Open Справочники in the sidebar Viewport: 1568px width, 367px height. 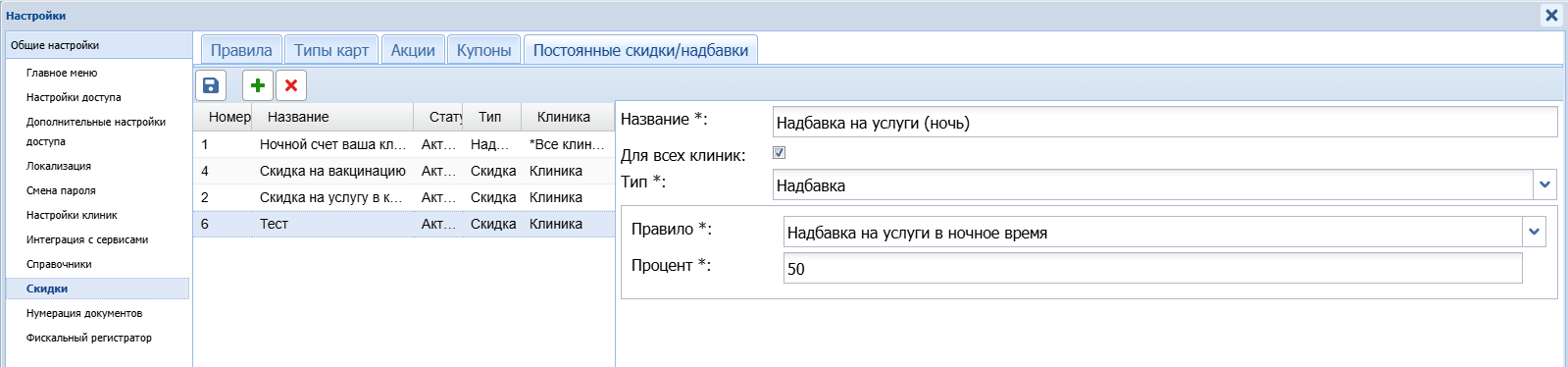coord(59,264)
